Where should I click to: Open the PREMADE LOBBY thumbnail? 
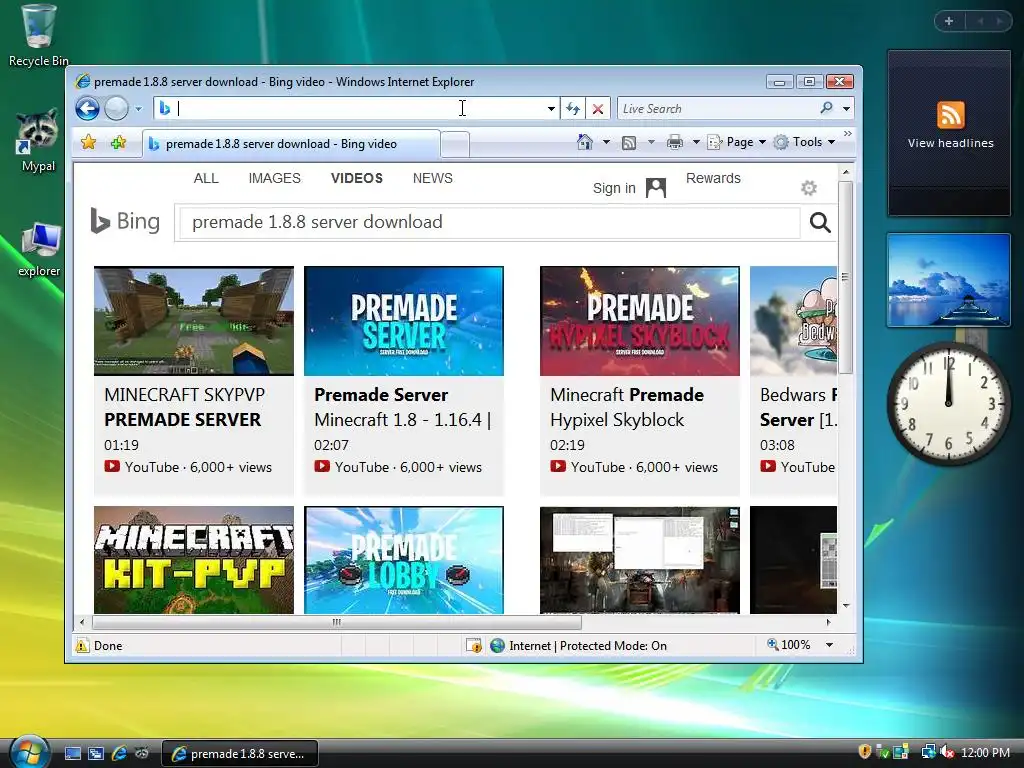[x=404, y=560]
